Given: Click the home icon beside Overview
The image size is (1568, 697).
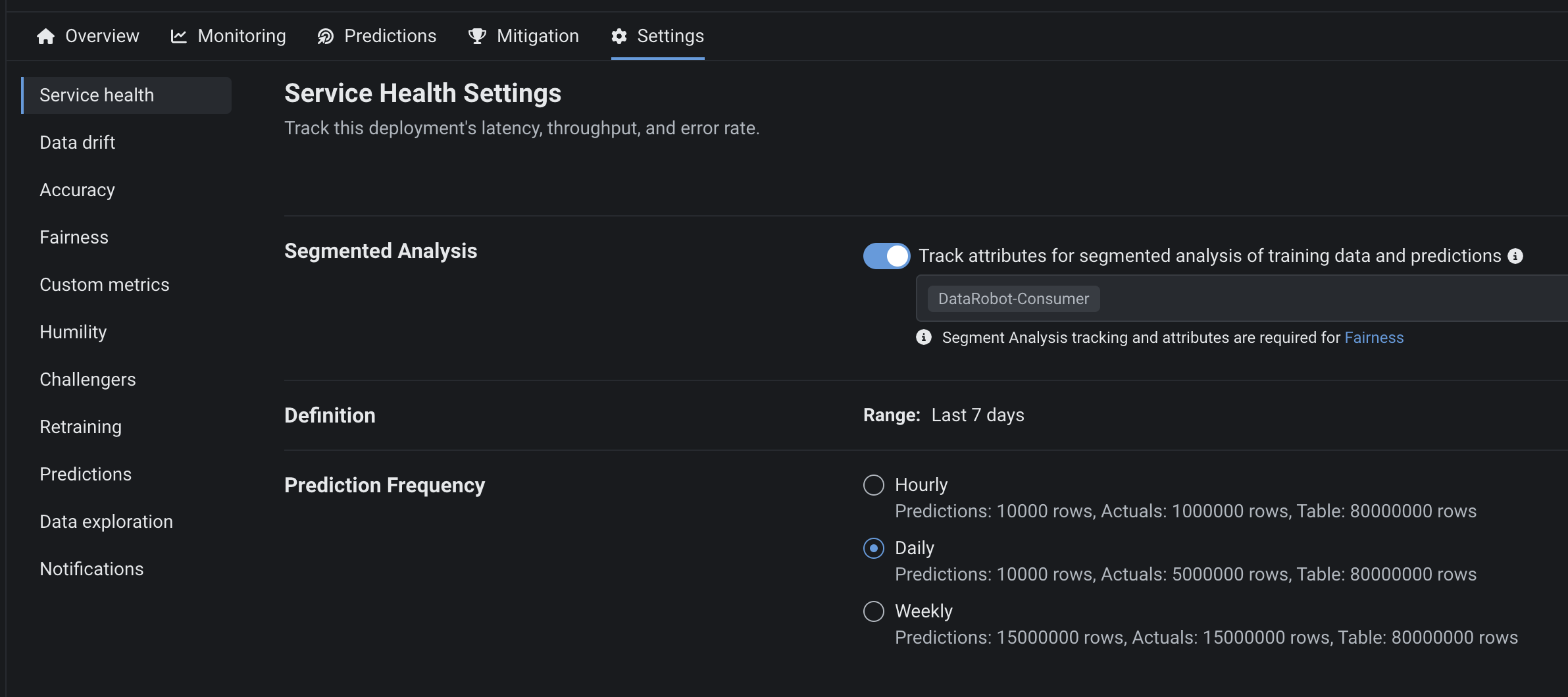Looking at the screenshot, I should coord(45,36).
